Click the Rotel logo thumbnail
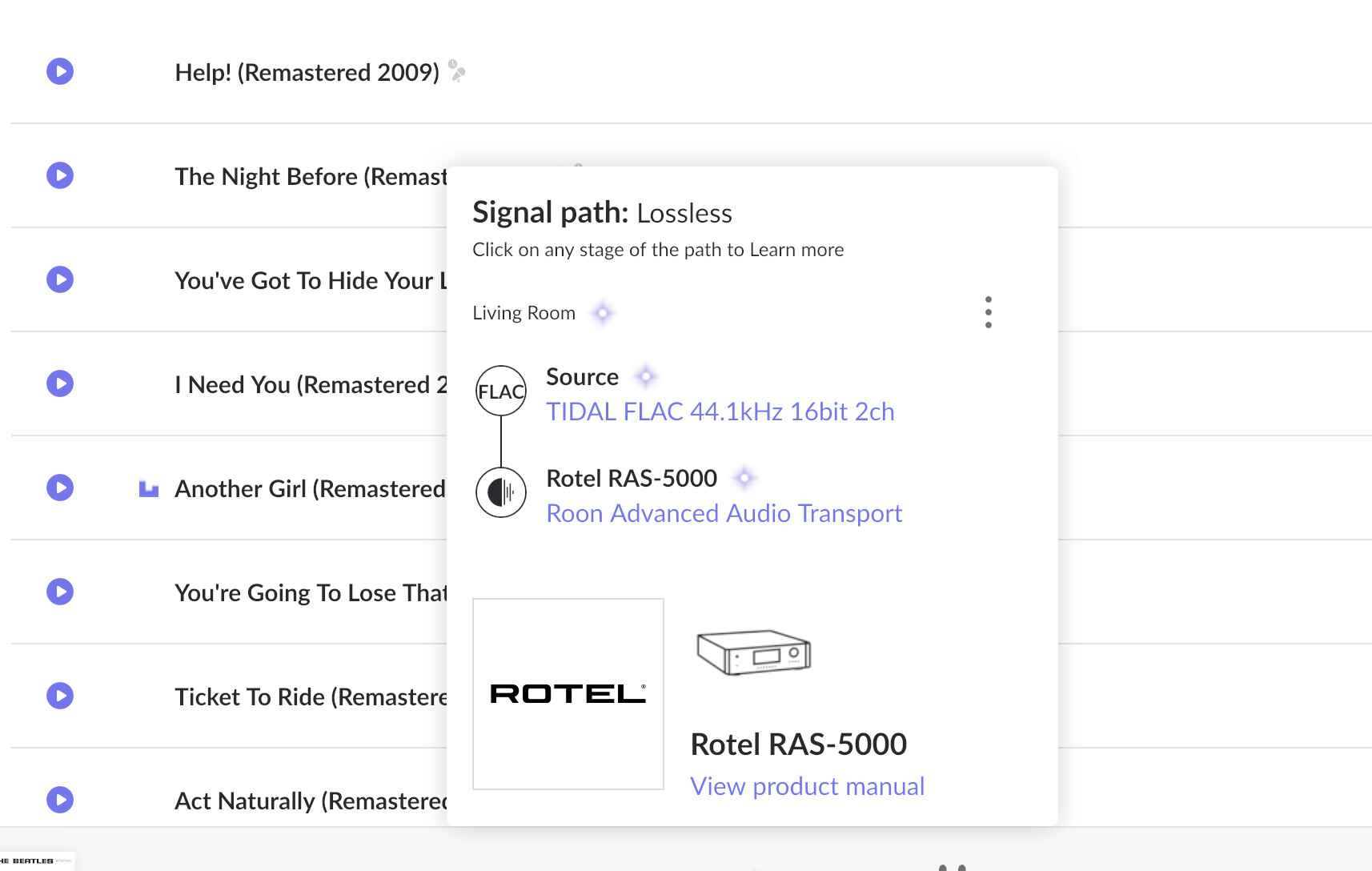 pyautogui.click(x=568, y=693)
